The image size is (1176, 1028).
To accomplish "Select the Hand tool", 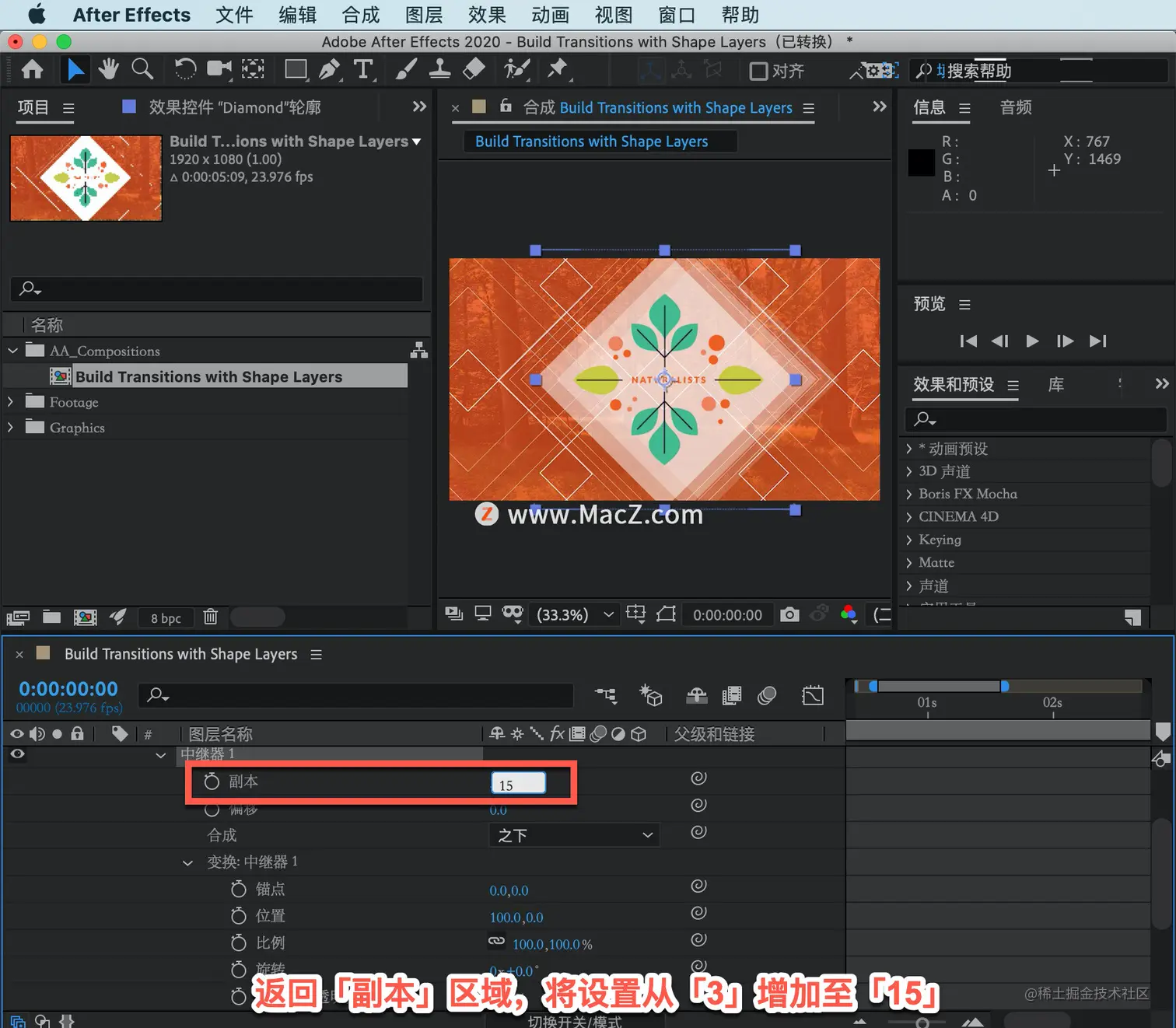I will point(108,69).
